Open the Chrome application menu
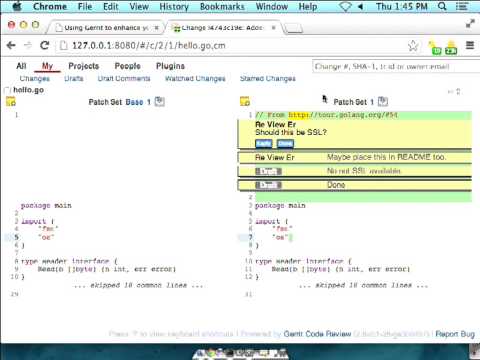This screenshot has height=360, width=480. coord(50,6)
